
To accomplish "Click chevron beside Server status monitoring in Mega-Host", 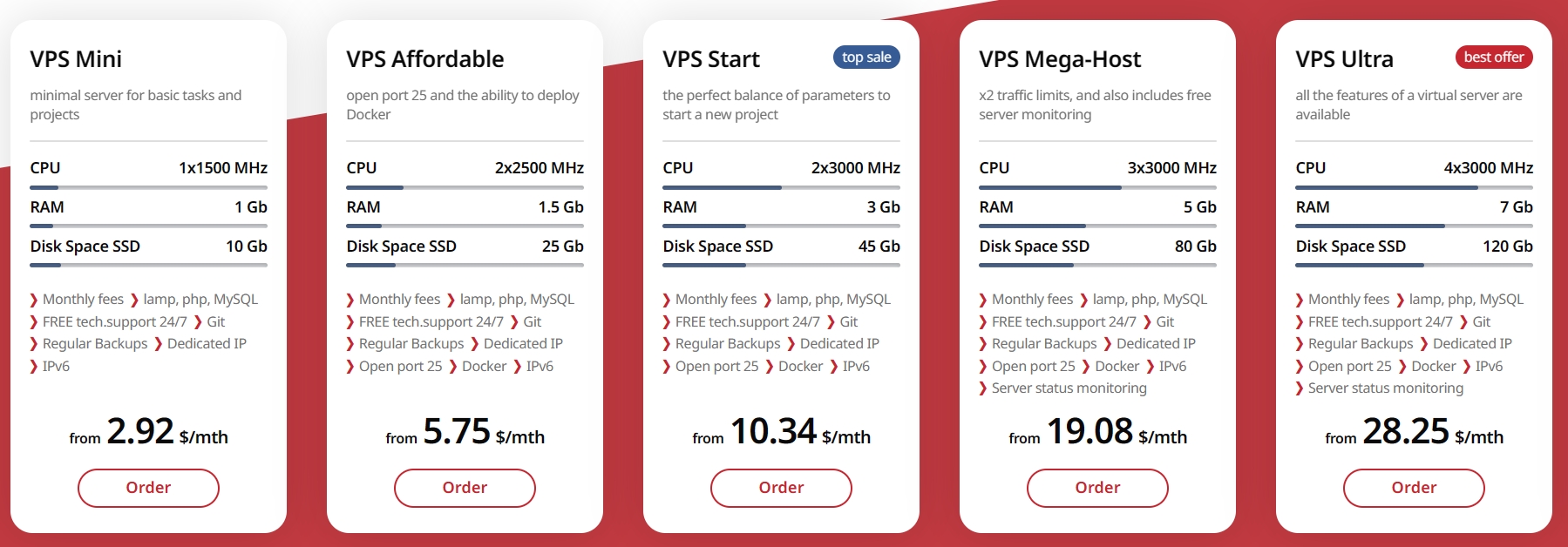I will (x=983, y=388).
